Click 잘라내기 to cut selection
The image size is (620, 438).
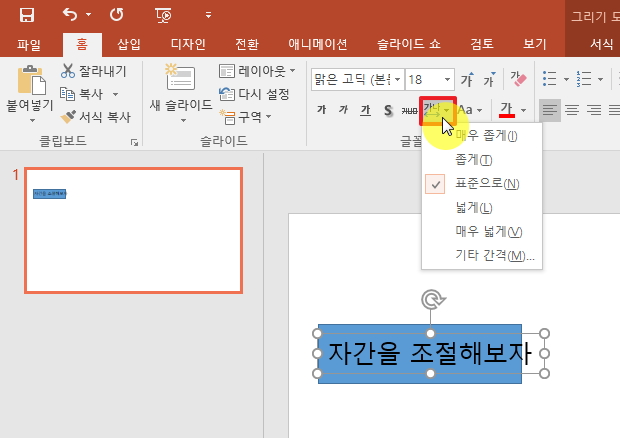(x=94, y=71)
